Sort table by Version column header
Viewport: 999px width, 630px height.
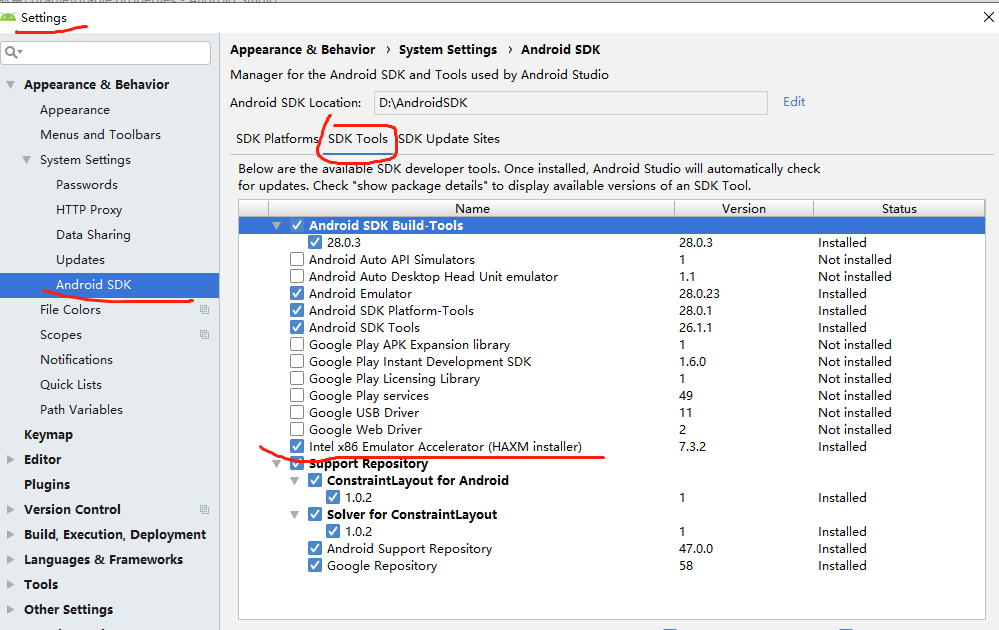tap(744, 208)
